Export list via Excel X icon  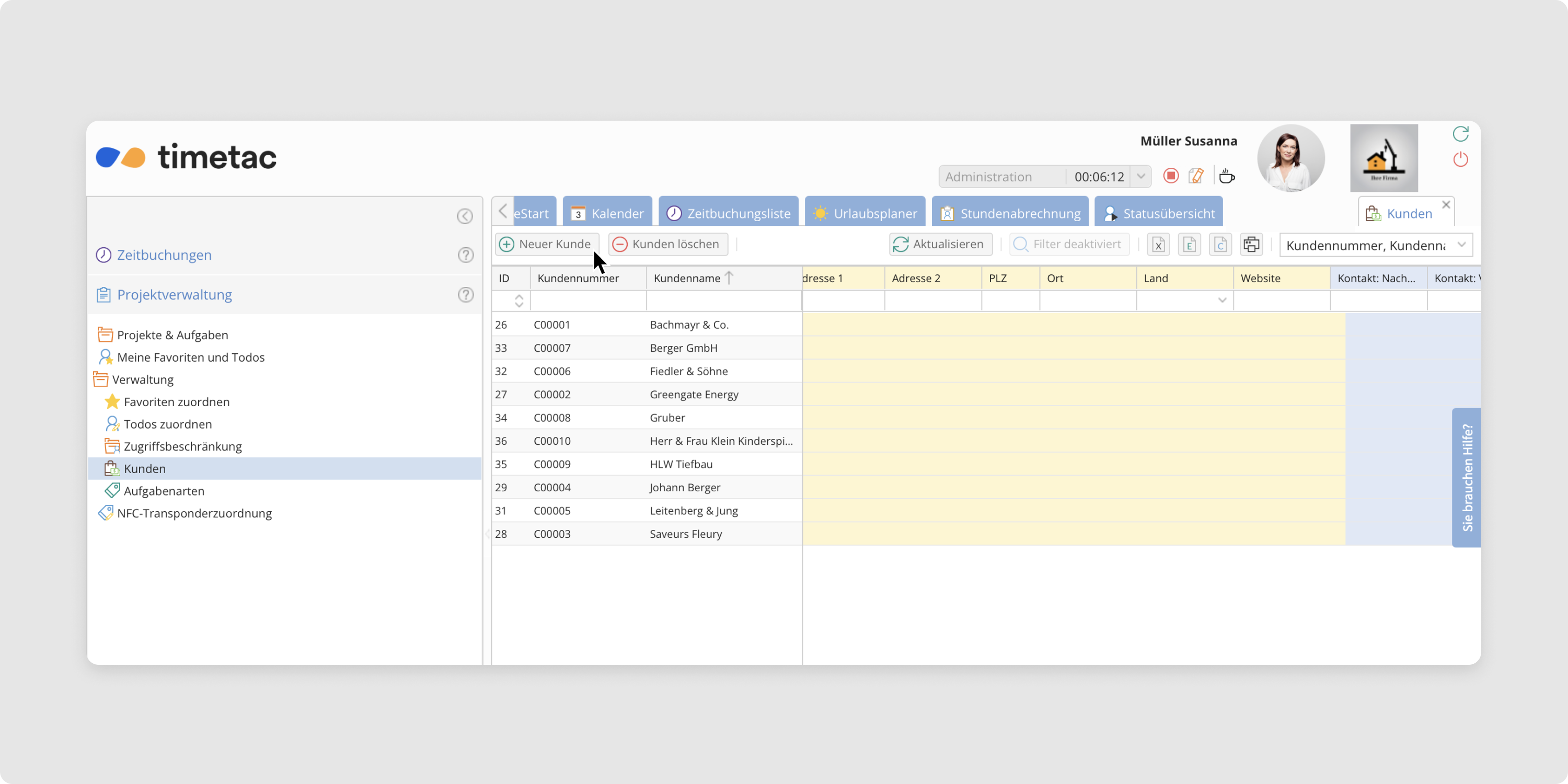pos(1158,245)
